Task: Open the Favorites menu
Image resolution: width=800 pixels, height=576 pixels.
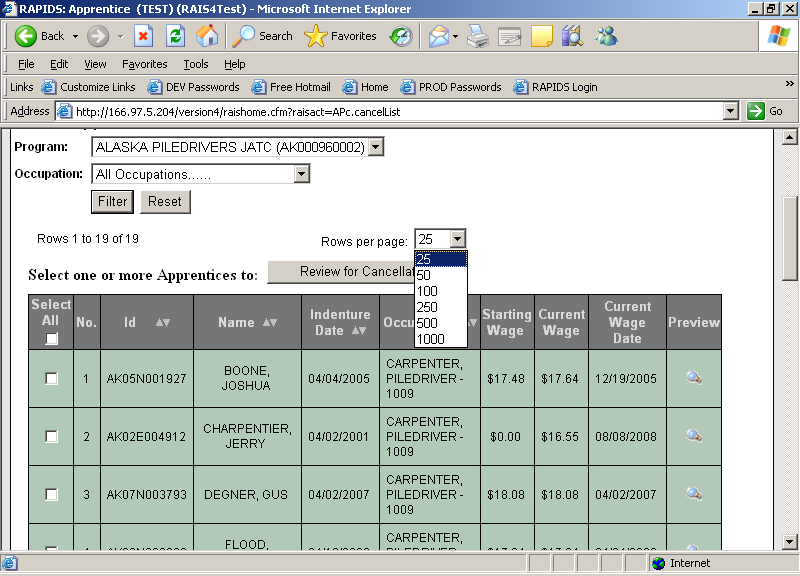Action: tap(144, 64)
